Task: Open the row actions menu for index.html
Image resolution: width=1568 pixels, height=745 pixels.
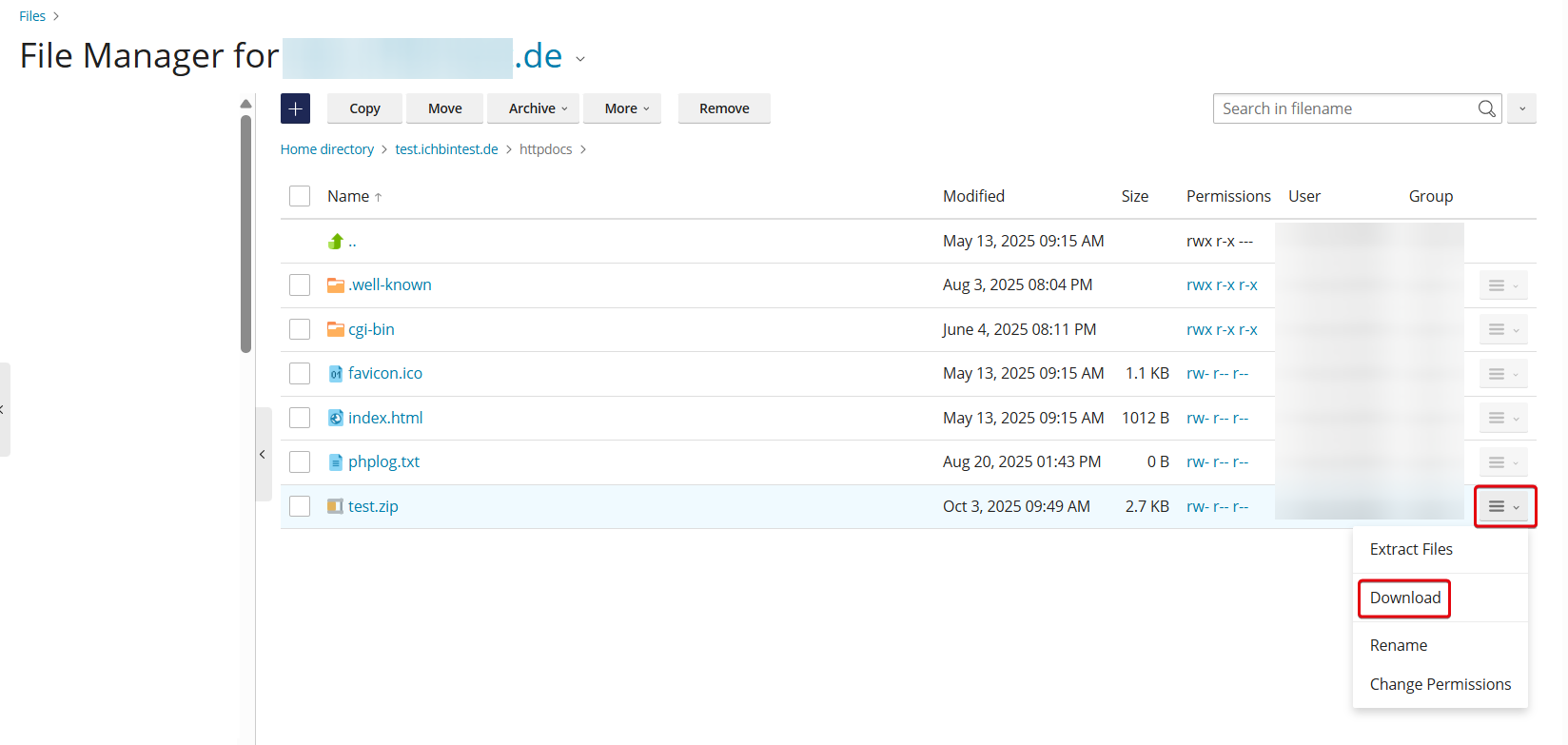Action: pos(1503,418)
